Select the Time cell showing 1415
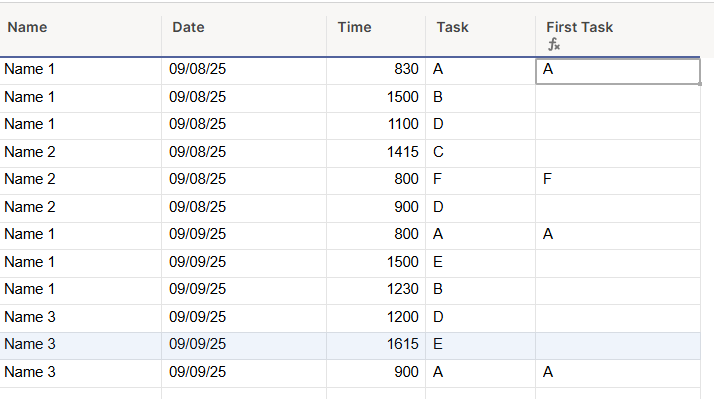The height and width of the screenshot is (399, 714). (x=376, y=153)
